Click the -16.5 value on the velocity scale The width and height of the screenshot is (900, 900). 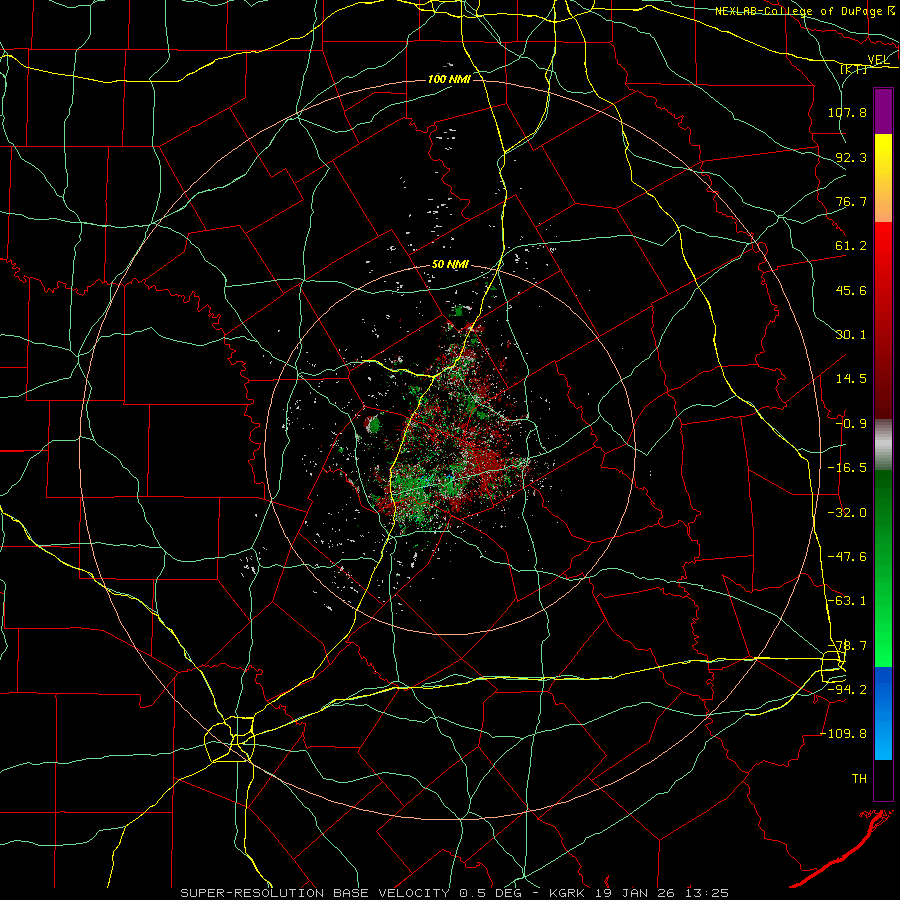pos(847,468)
